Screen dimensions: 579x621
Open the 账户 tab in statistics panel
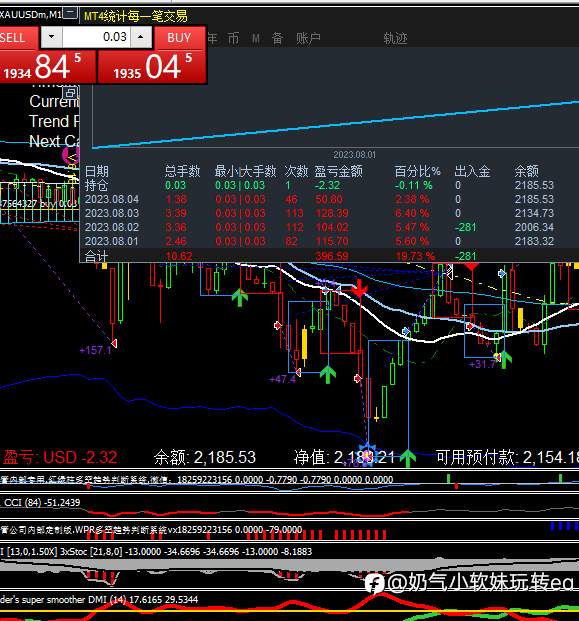click(x=308, y=38)
